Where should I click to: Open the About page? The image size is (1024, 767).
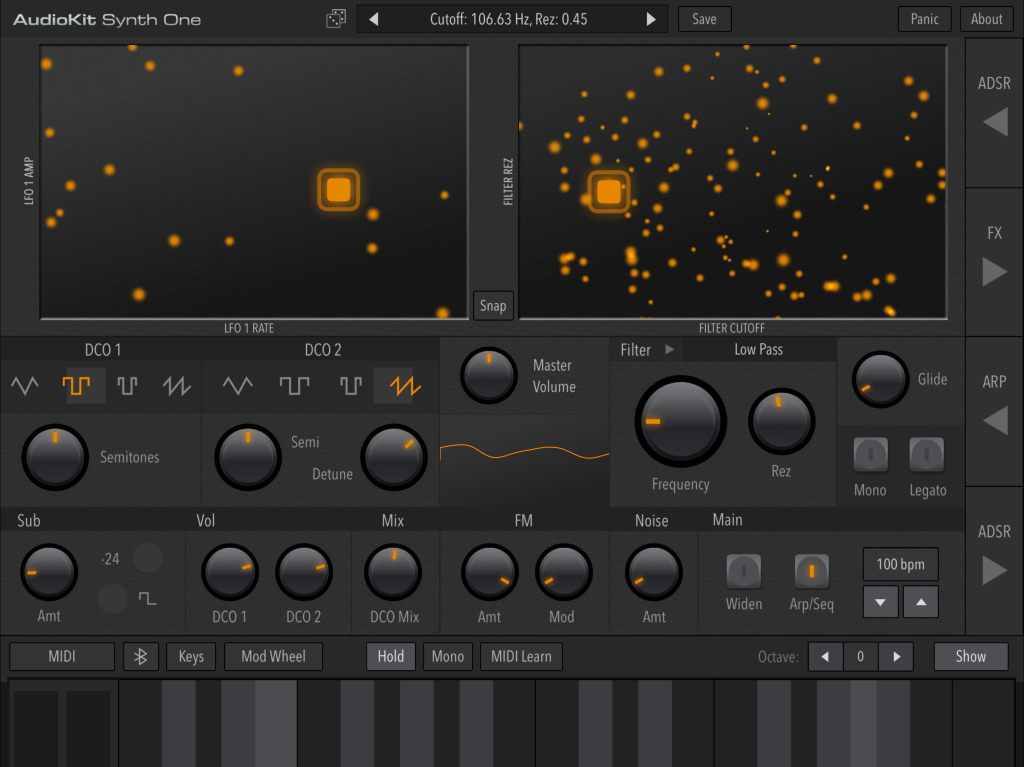(986, 19)
